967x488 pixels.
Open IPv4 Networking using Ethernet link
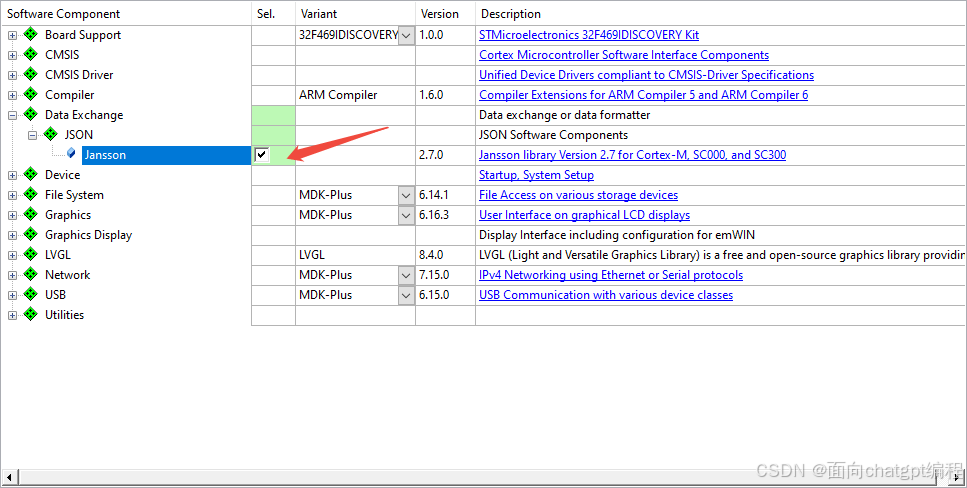[611, 275]
